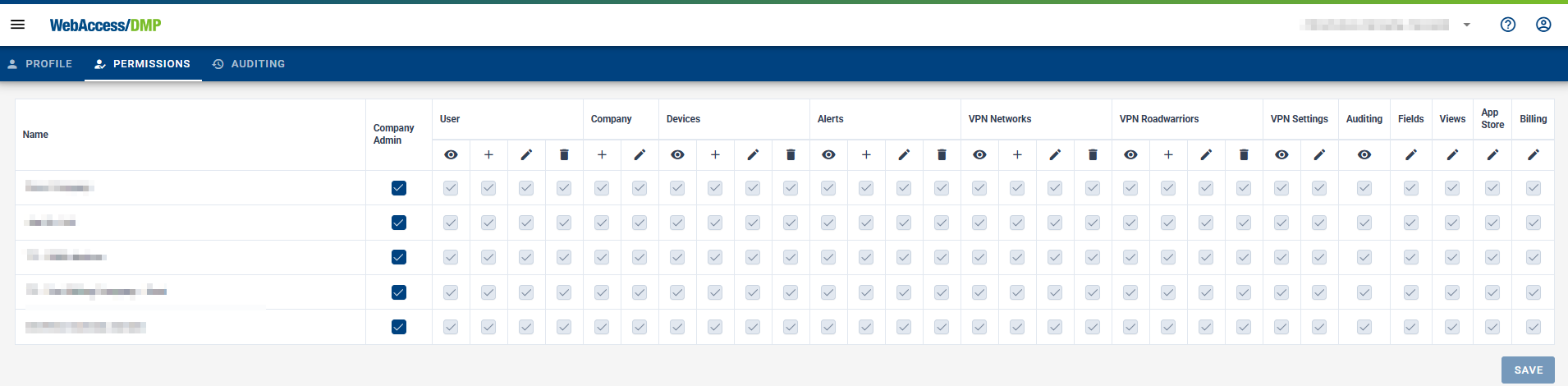Open the hamburger navigation menu

[x=17, y=25]
